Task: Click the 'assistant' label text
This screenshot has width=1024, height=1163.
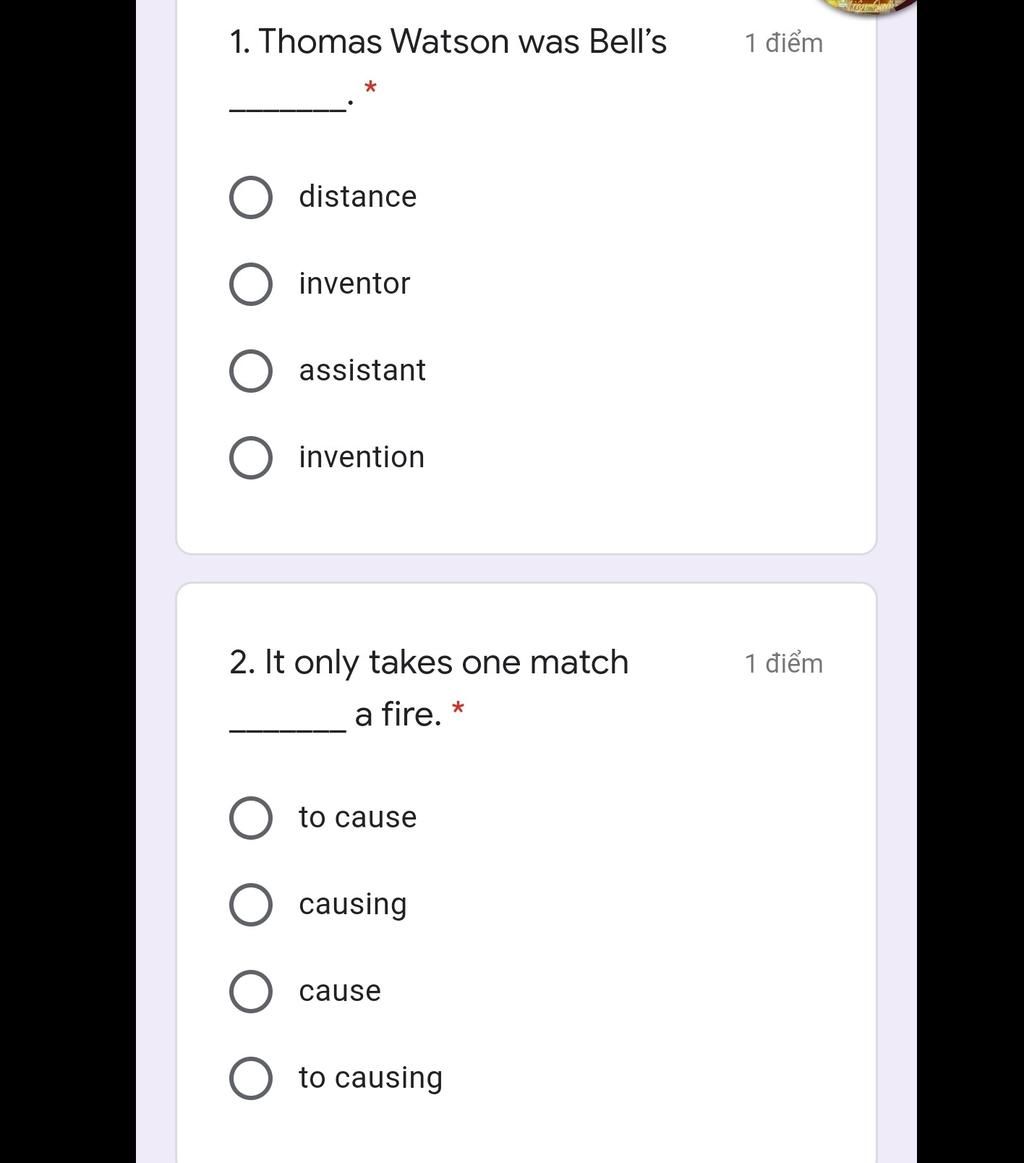Action: (x=363, y=370)
